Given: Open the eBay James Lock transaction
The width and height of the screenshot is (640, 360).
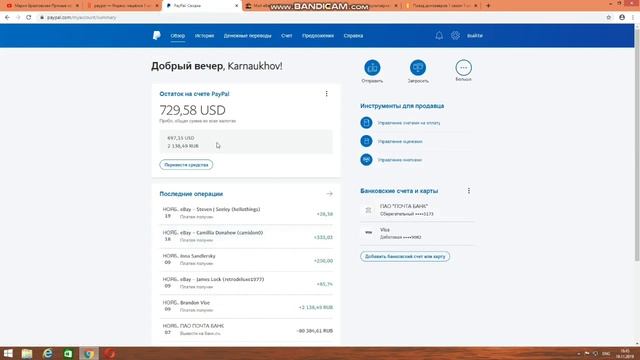Looking at the screenshot, I should point(246,283).
